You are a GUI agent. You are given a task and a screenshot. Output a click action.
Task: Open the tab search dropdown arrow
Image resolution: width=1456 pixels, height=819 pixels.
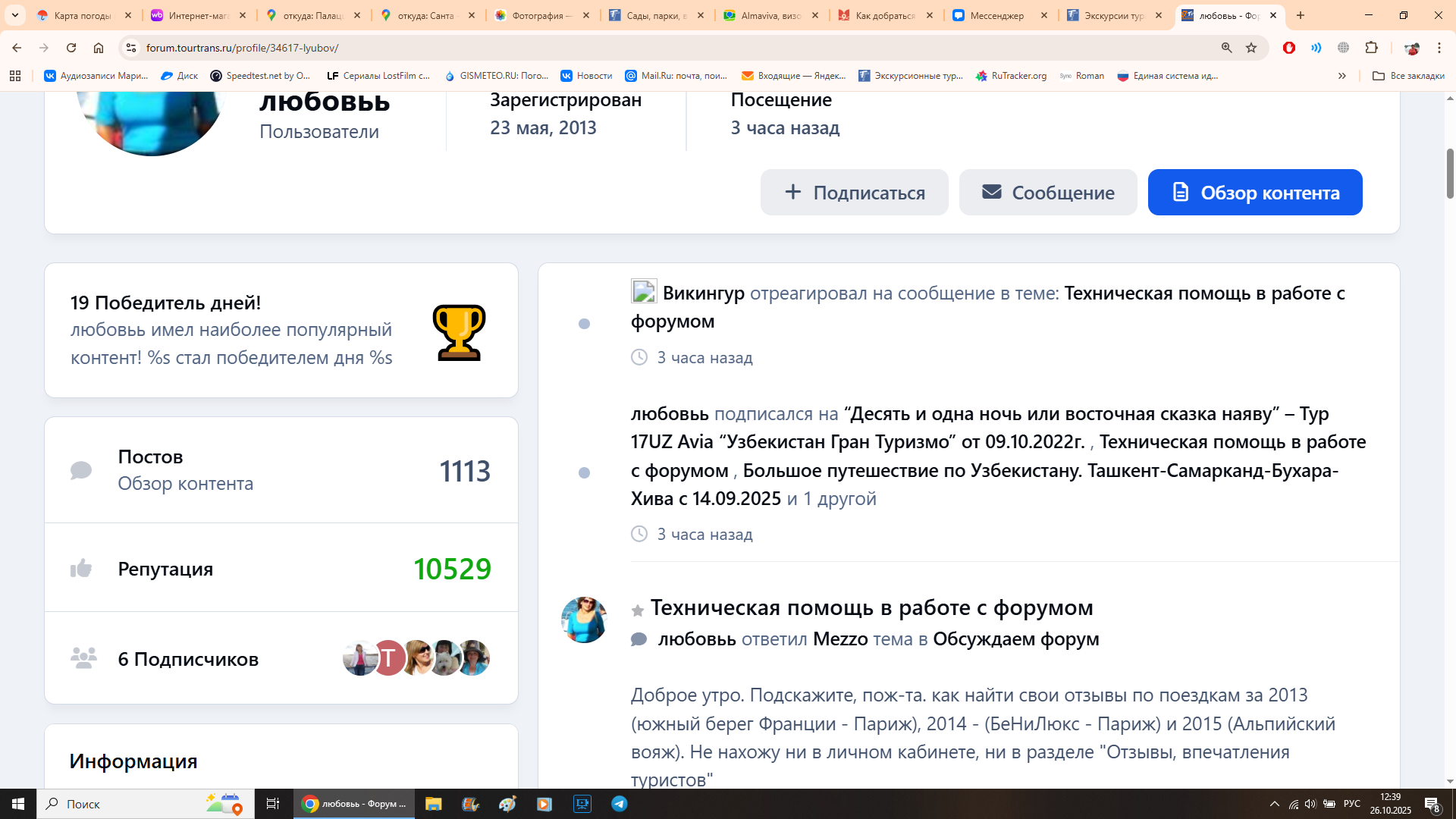click(14, 15)
